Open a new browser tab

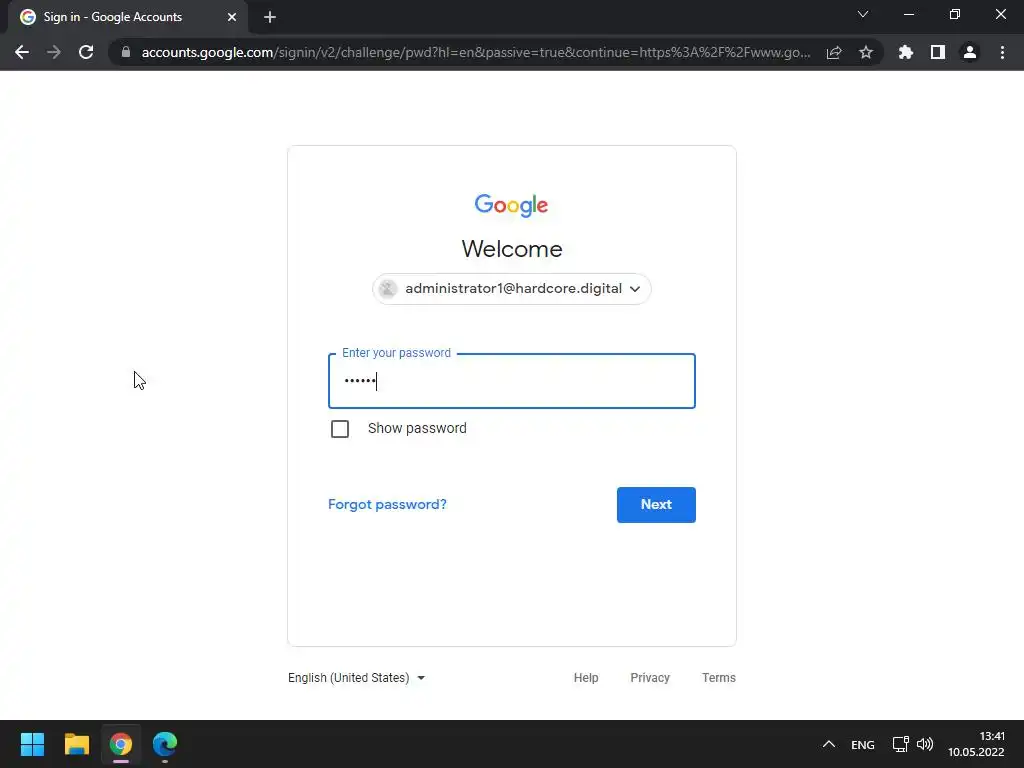tap(270, 17)
